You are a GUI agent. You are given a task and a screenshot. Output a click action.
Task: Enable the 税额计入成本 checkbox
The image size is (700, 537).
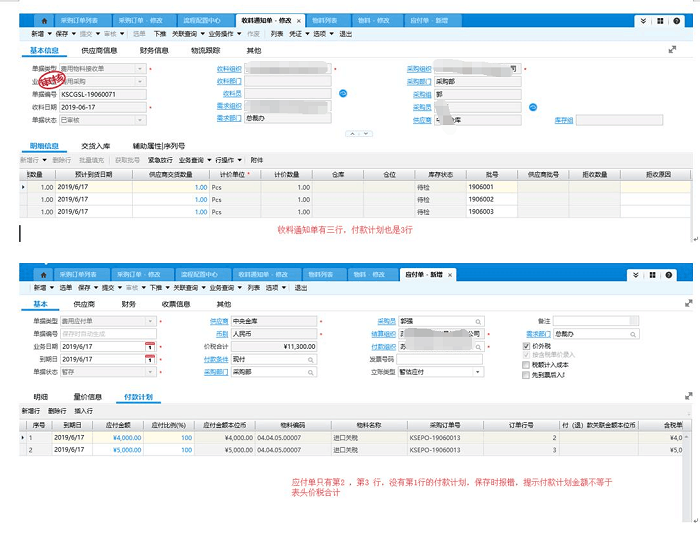527,365
